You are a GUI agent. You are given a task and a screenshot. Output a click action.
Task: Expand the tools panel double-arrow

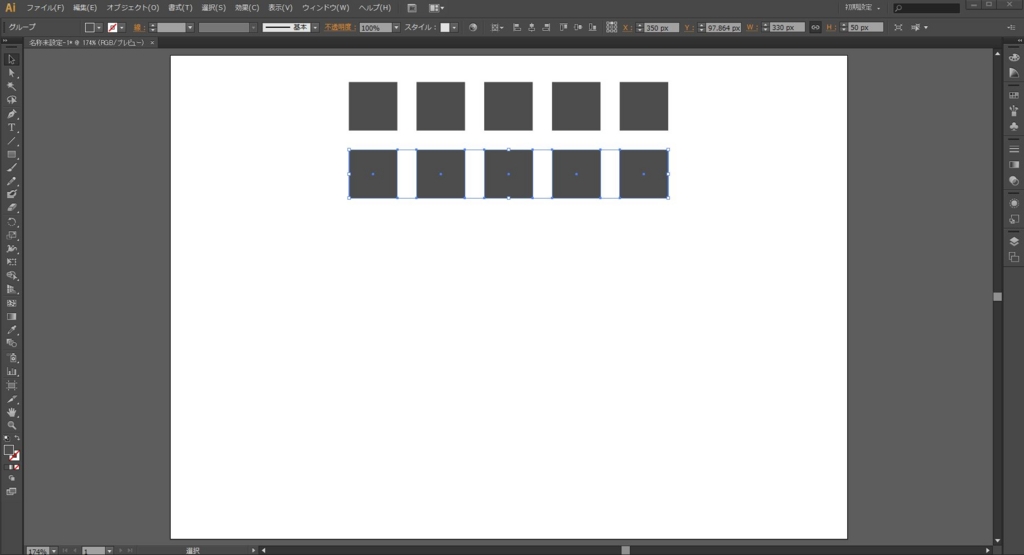point(5,40)
